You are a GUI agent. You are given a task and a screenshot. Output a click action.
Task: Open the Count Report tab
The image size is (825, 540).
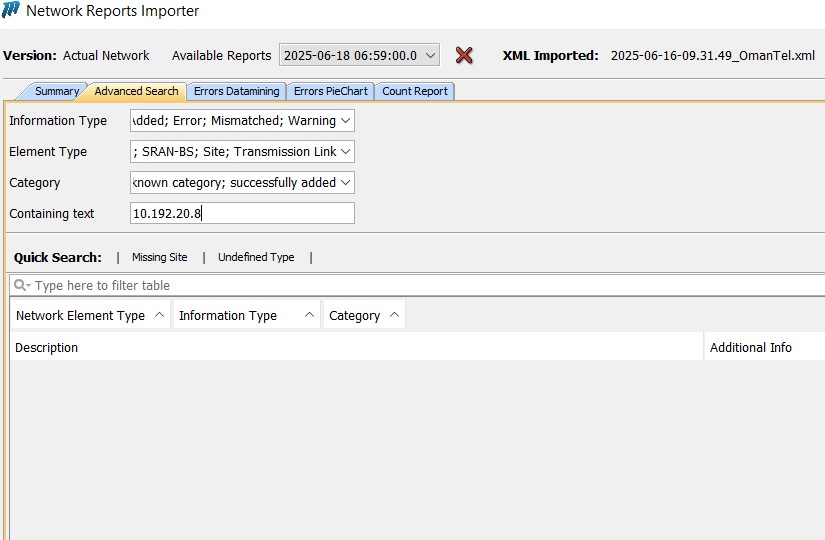(x=414, y=91)
